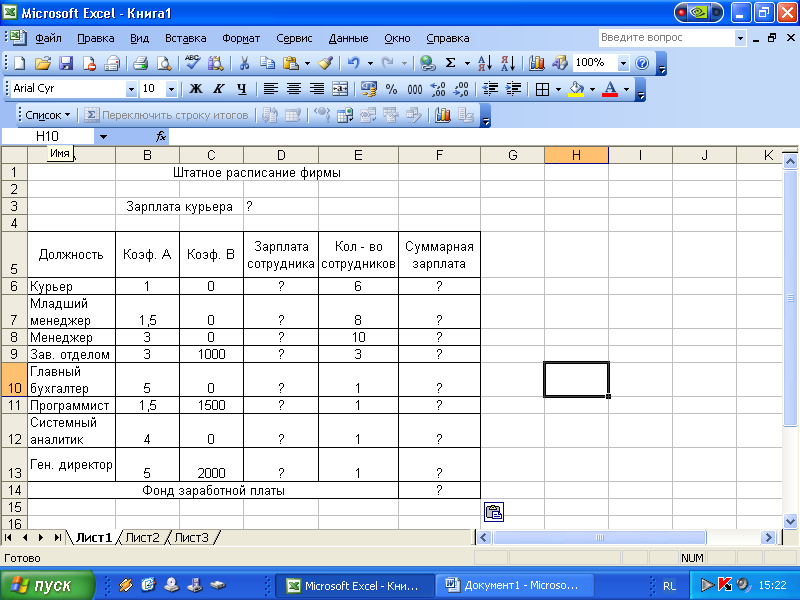800x600 pixels.
Task: Switch to Лист3 sheet tab
Action: coord(192,537)
